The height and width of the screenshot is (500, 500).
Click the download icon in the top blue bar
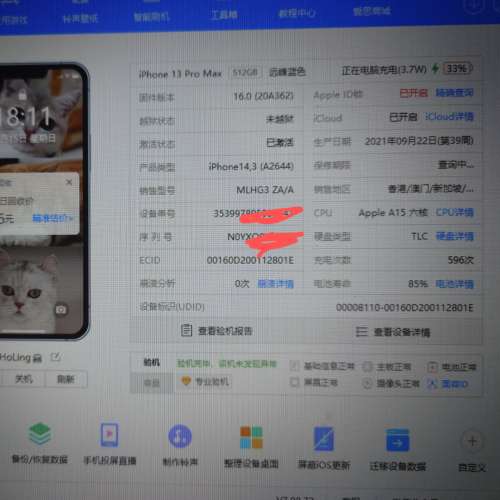click(x=474, y=6)
